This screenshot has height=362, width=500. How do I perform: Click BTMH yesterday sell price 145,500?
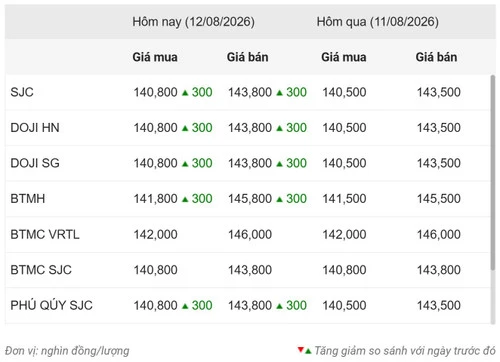(x=439, y=199)
